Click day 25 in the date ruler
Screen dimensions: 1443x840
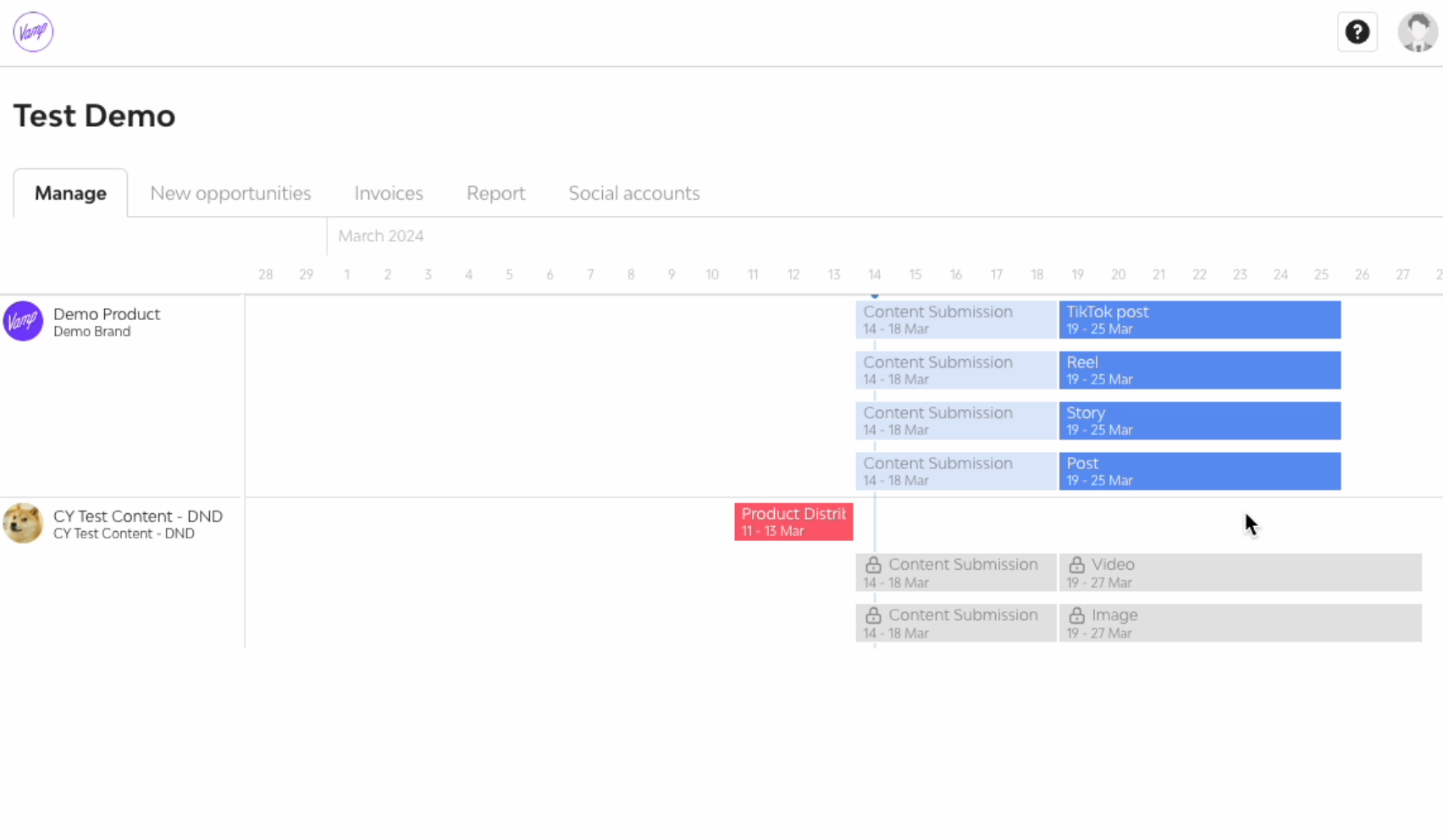coord(1321,274)
